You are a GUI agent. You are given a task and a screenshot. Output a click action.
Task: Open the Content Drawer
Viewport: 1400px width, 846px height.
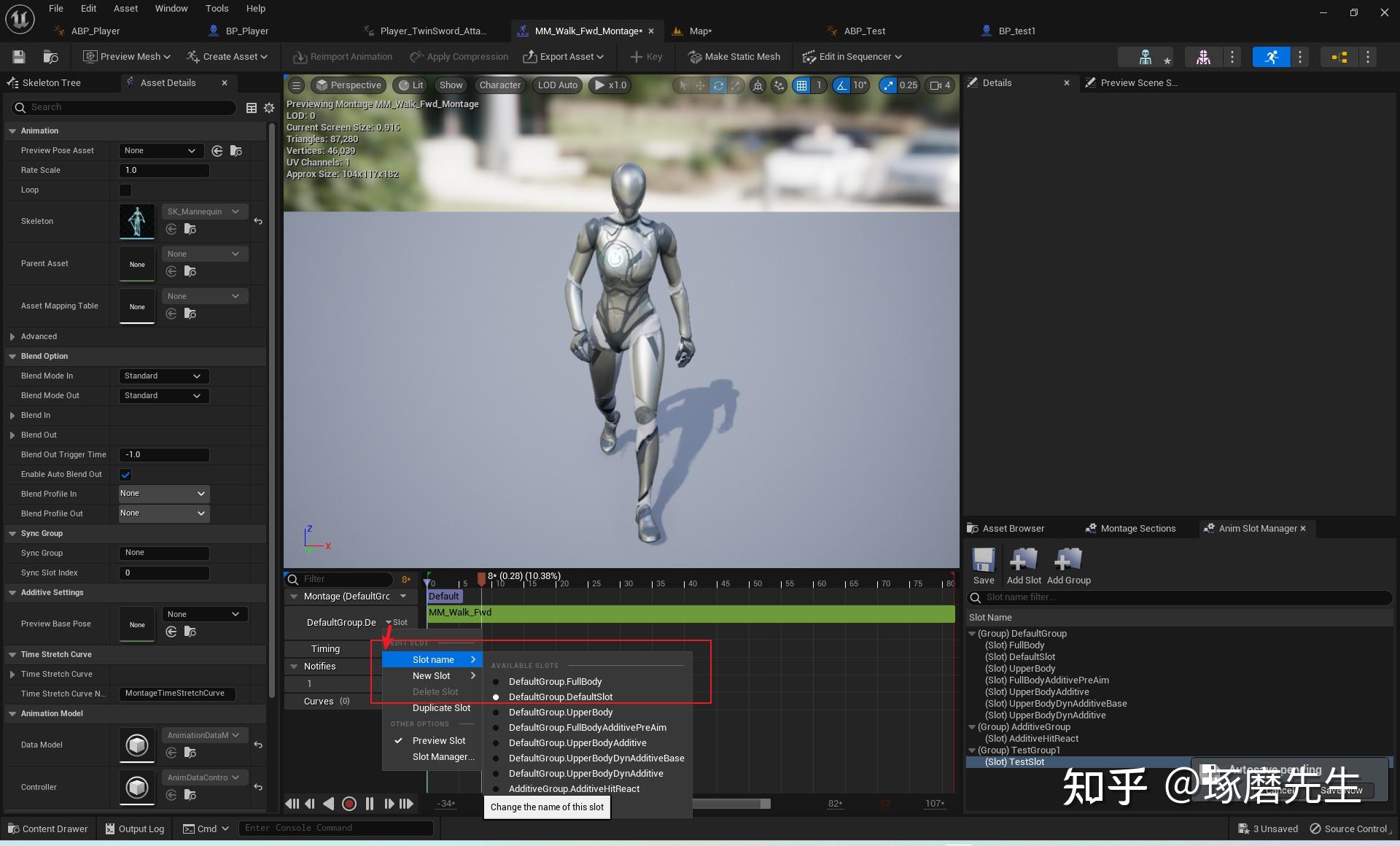(x=48, y=828)
